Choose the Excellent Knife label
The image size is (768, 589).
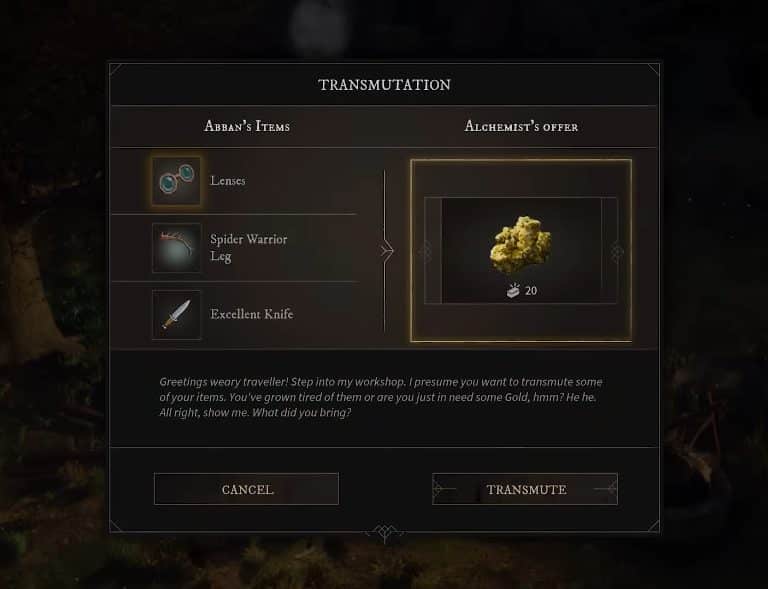tap(252, 314)
